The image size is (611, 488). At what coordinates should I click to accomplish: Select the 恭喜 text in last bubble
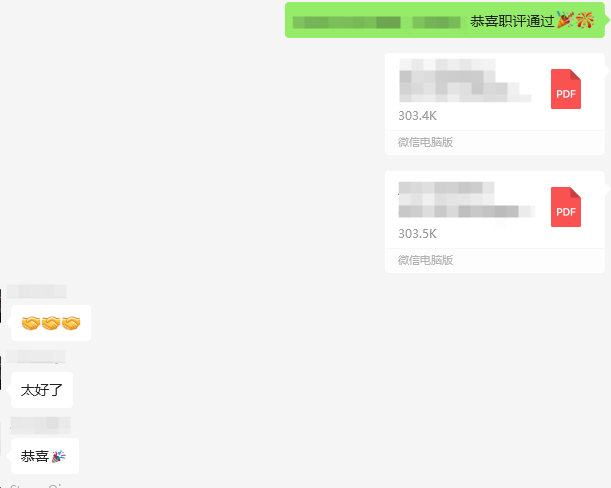(x=35, y=456)
